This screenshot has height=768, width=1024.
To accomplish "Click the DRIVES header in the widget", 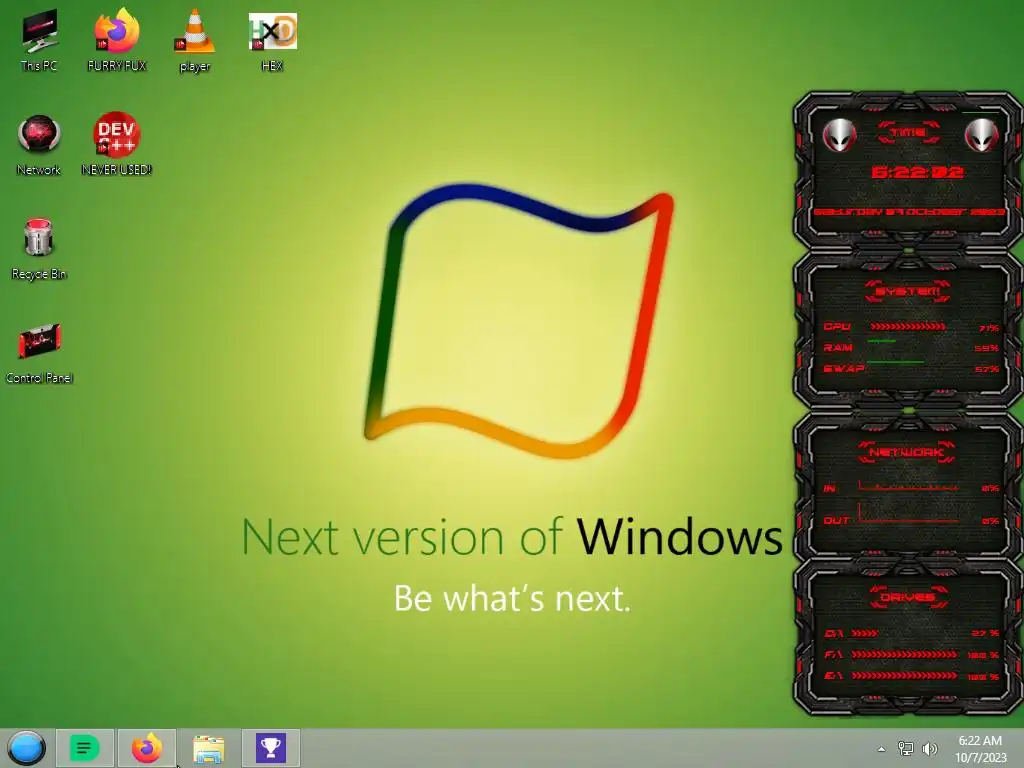I will [908, 597].
